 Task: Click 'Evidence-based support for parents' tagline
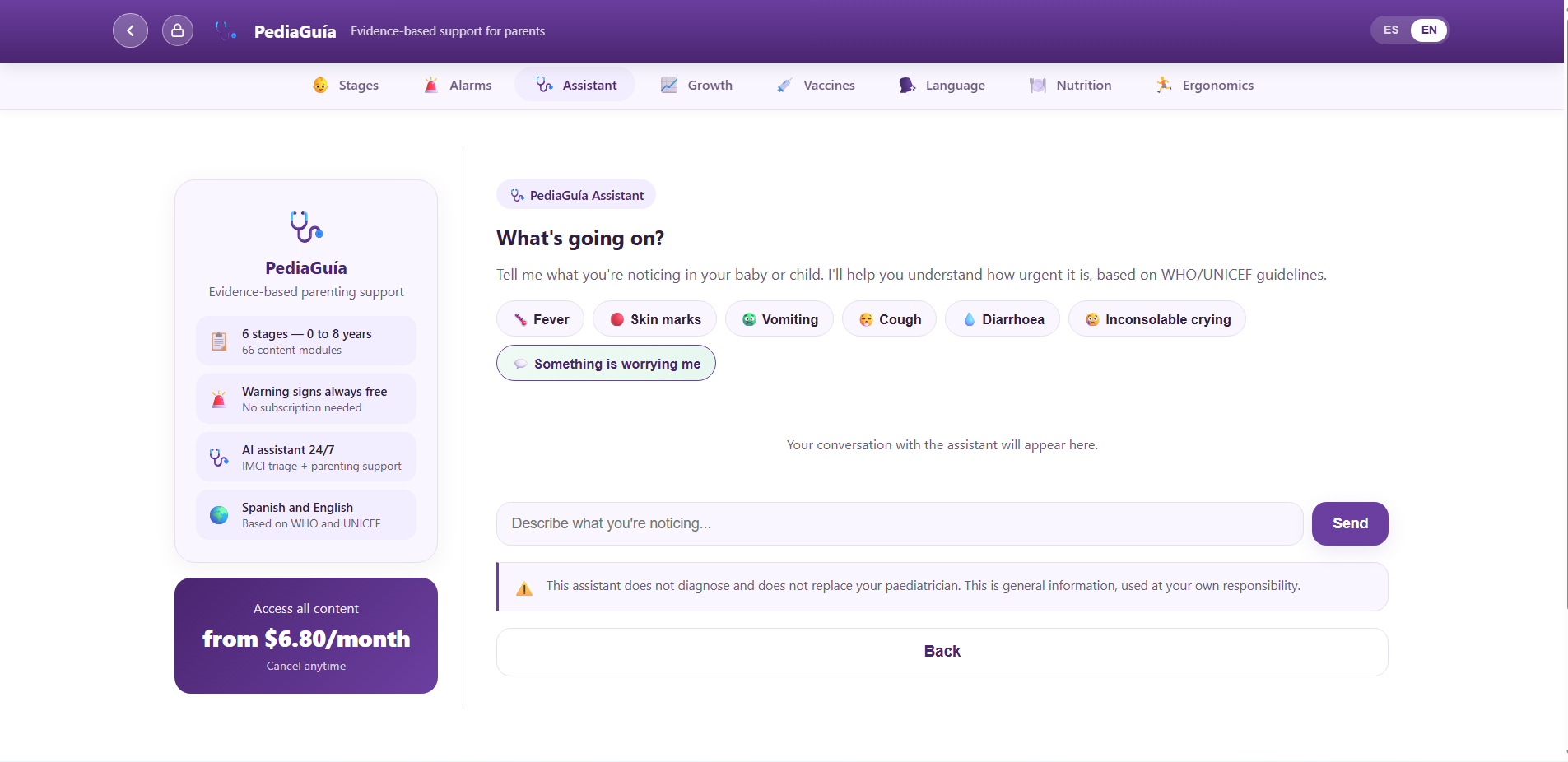point(448,31)
